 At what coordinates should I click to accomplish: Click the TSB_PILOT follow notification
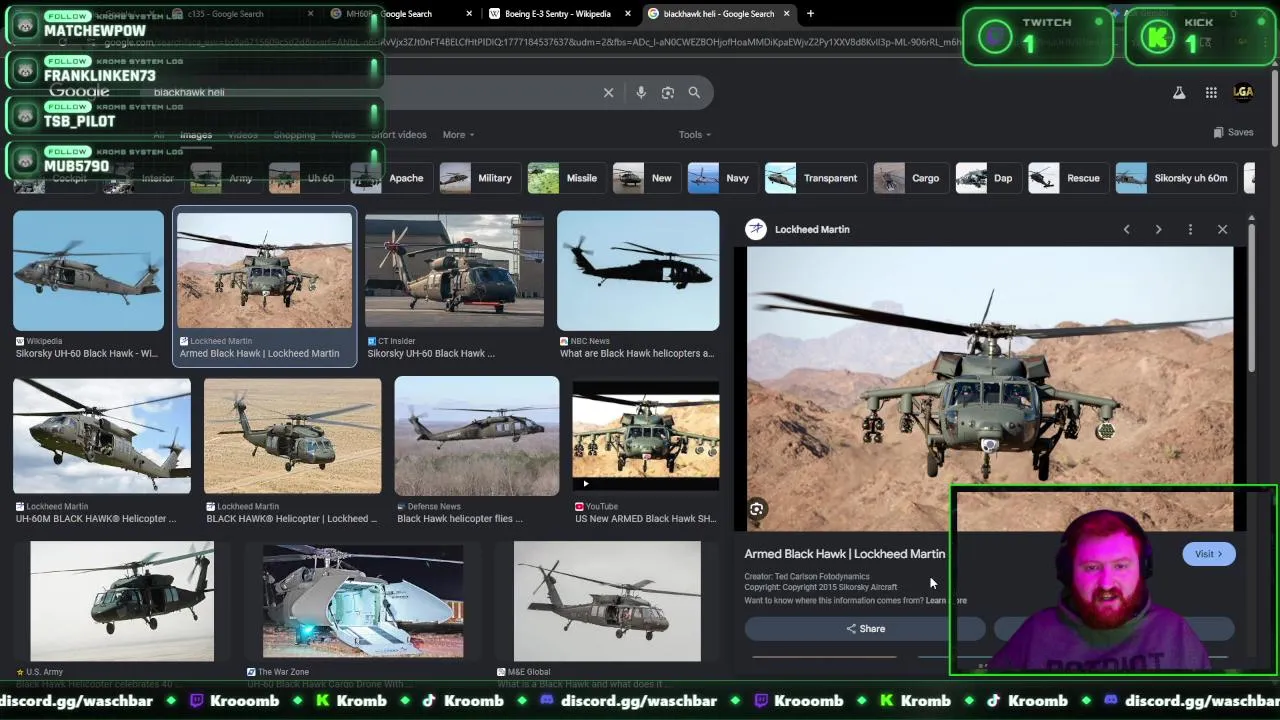pos(195,115)
